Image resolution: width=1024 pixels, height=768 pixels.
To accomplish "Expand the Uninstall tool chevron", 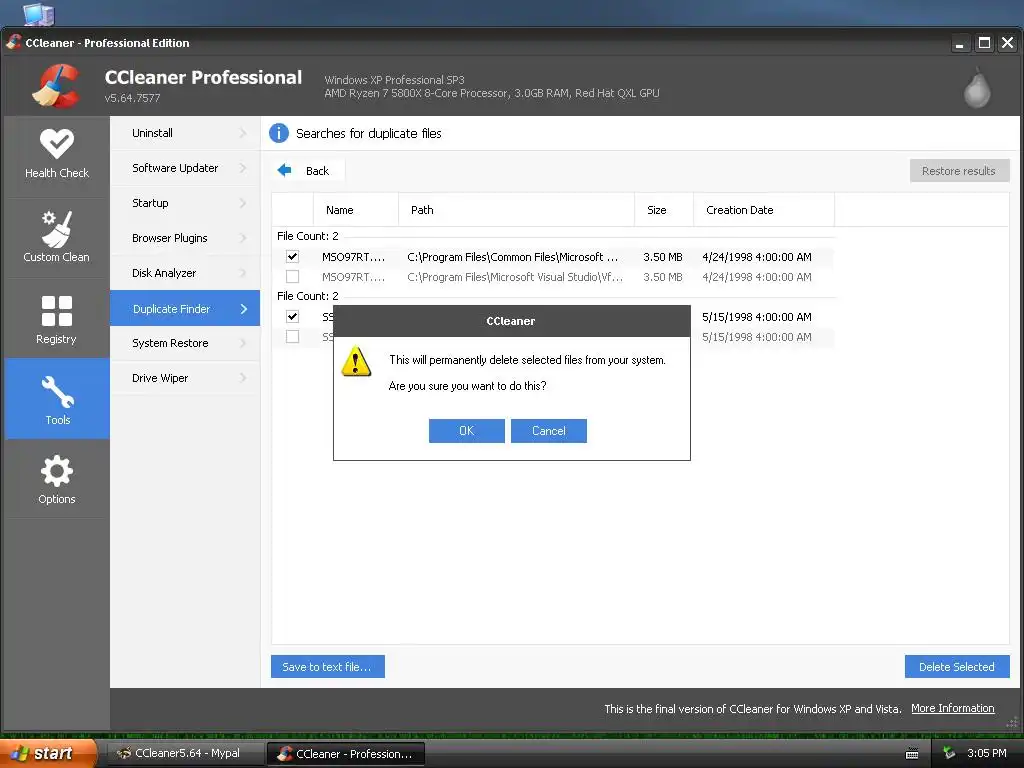I will (243, 133).
